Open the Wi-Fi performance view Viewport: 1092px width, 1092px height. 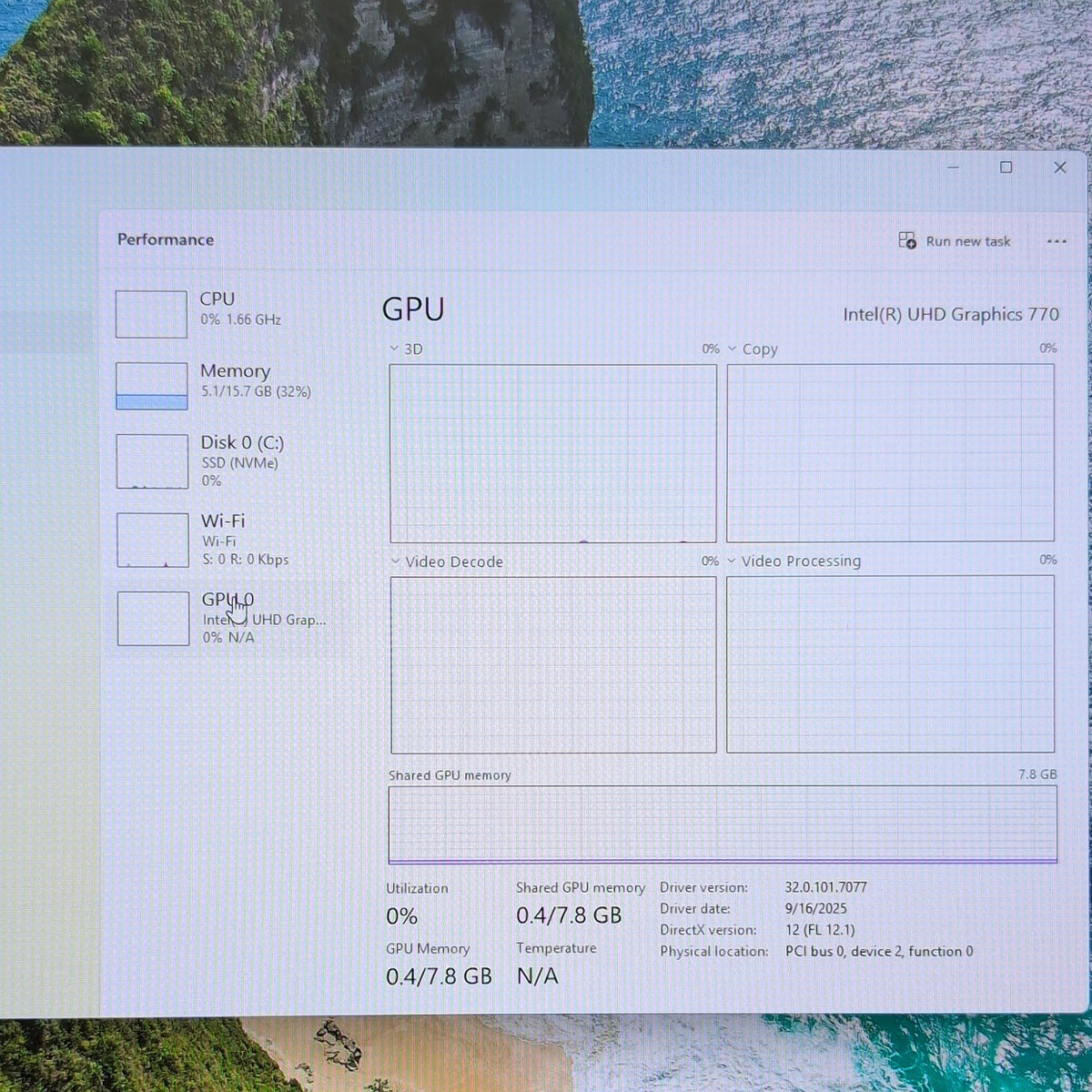pos(226,540)
